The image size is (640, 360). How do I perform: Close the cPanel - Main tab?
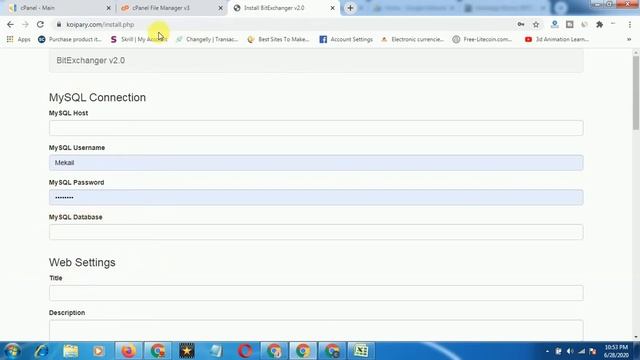(x=108, y=8)
